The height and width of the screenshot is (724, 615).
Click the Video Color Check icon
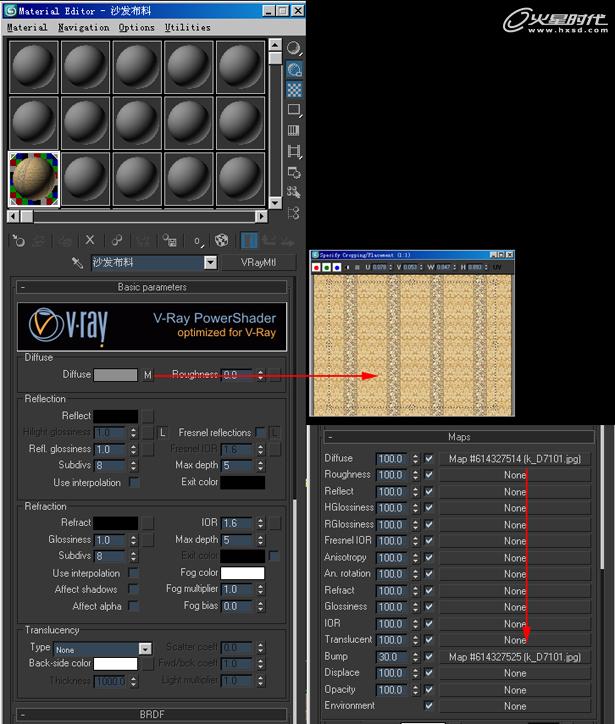pyautogui.click(x=294, y=130)
